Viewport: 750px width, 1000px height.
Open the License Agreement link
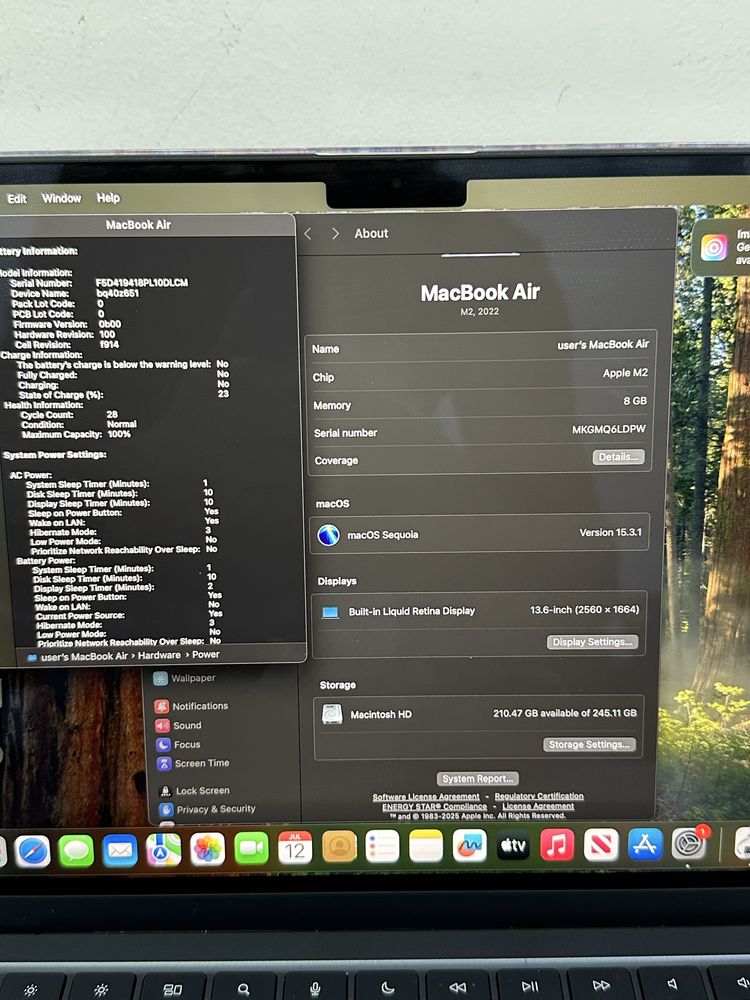pyautogui.click(x=538, y=805)
